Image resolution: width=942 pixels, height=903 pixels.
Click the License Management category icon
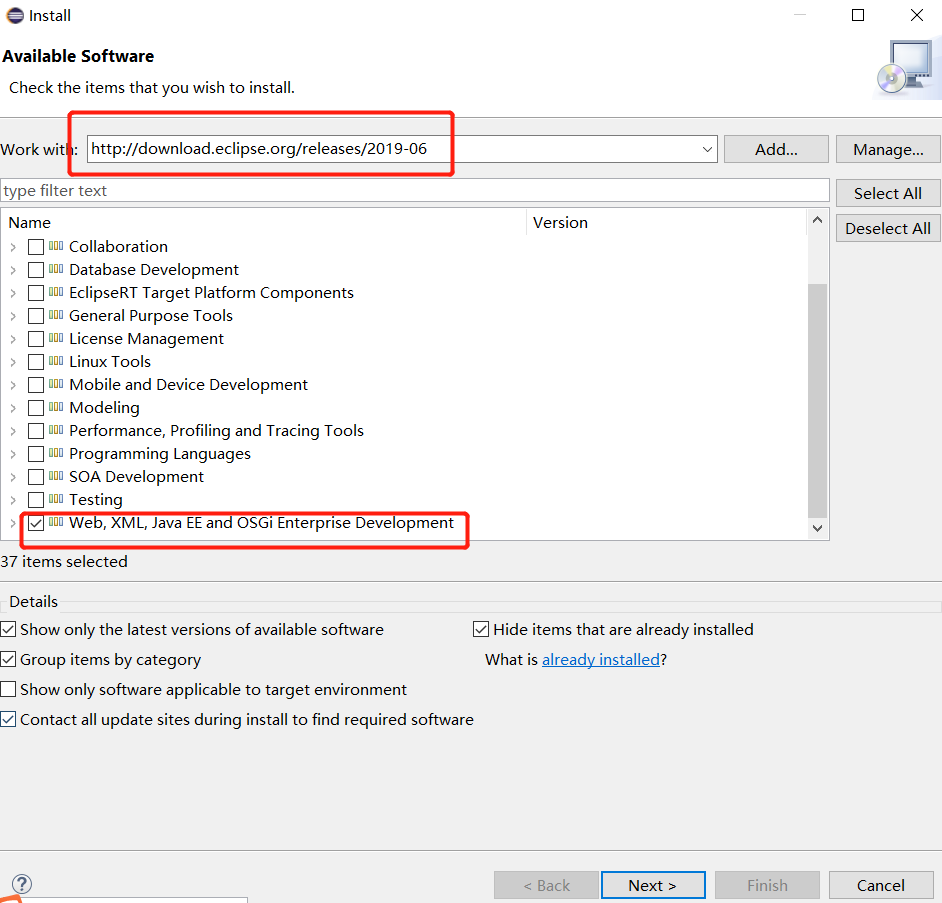point(56,338)
